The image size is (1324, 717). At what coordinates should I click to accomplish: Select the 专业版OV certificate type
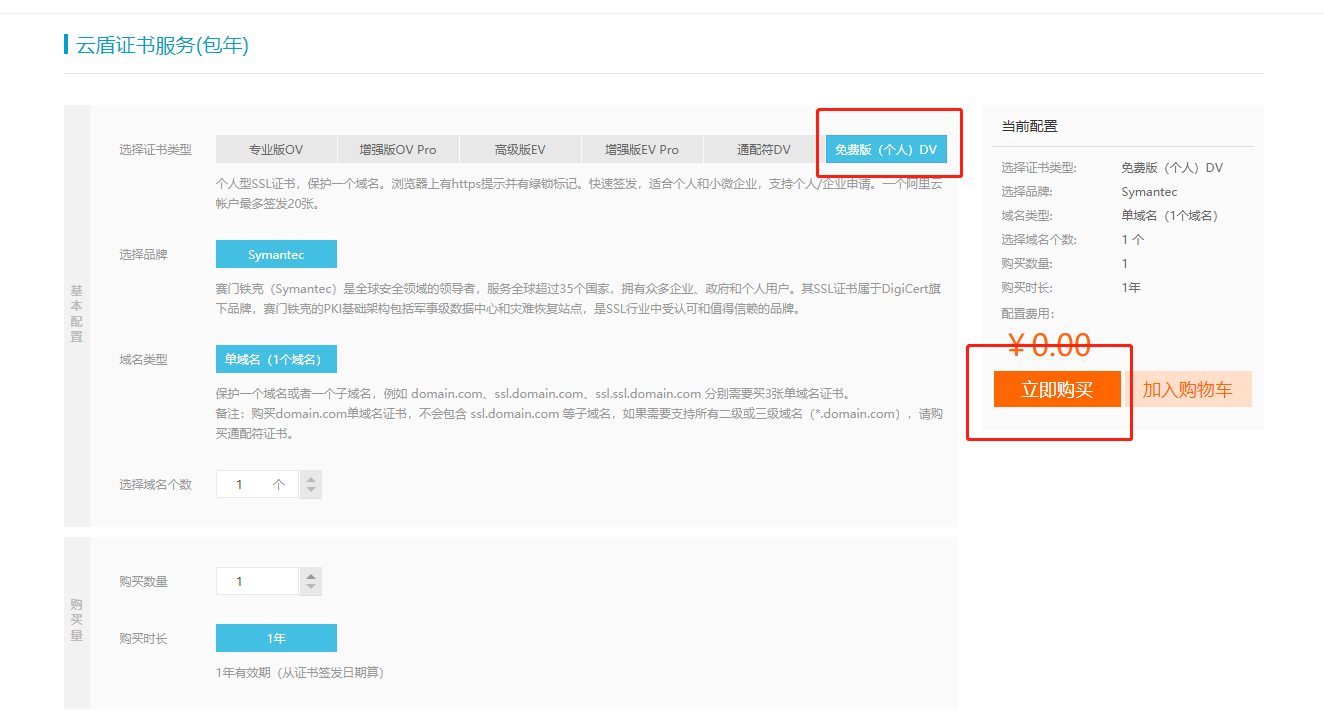pos(276,148)
